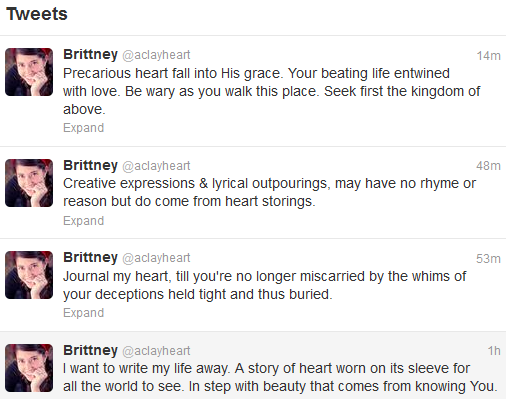Open @aclayheart handle on the 53m tweet
This screenshot has width=506, height=399.
pos(156,258)
